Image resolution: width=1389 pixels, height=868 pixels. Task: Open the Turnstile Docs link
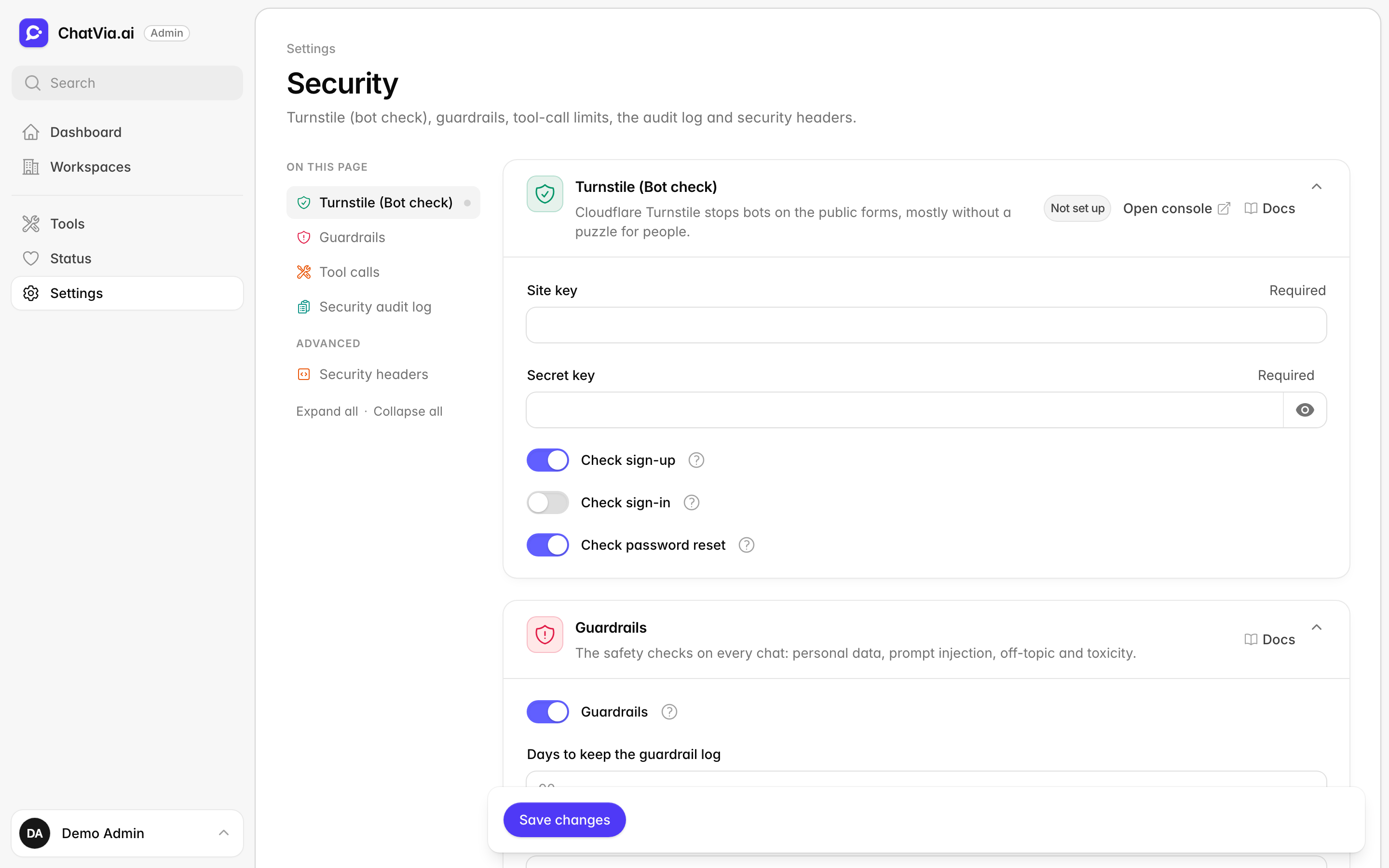(1269, 208)
